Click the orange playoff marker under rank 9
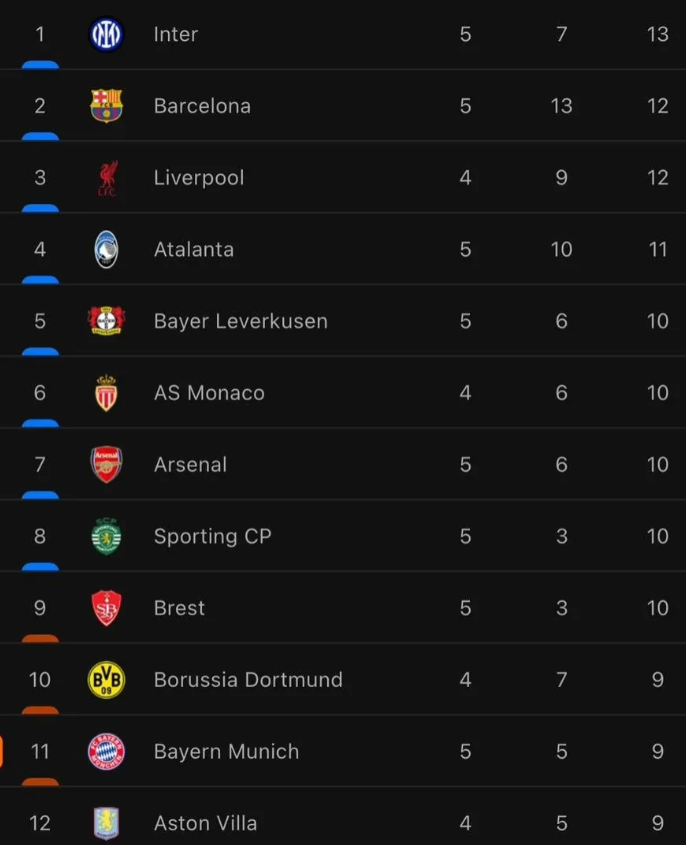686x845 pixels. [x=40, y=639]
